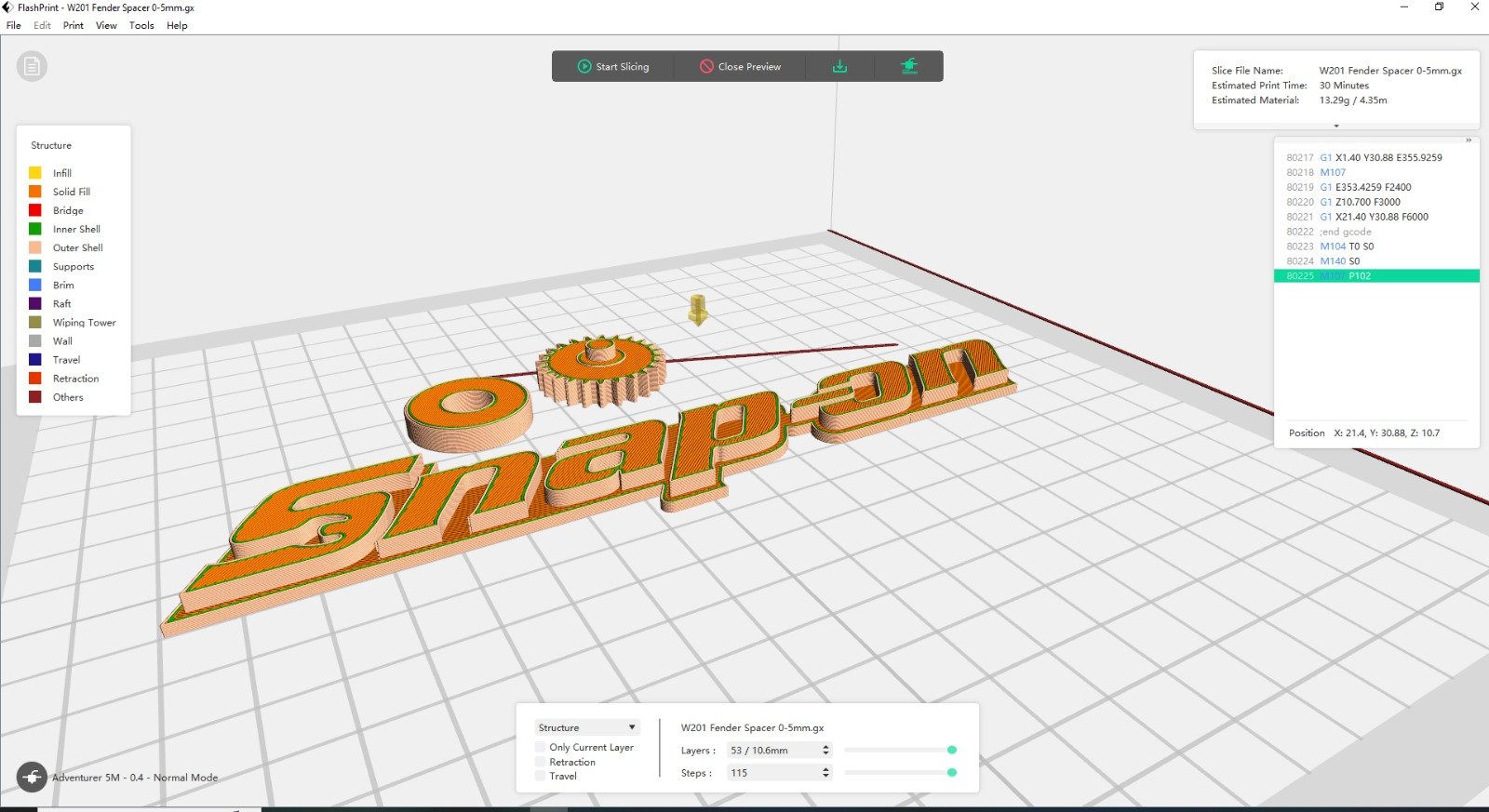
Task: Click the Steps value field showing 115
Action: click(x=772, y=773)
